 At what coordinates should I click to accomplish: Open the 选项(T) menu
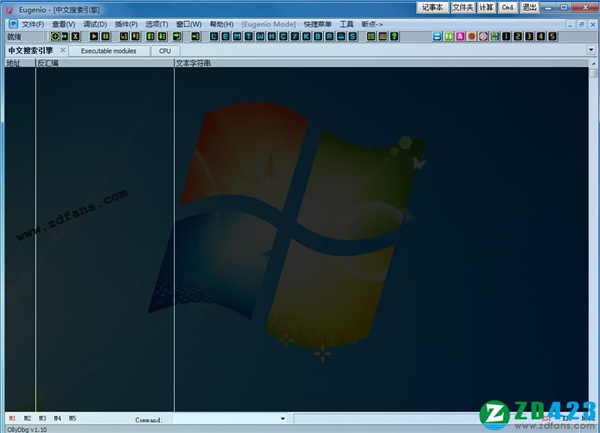157,24
